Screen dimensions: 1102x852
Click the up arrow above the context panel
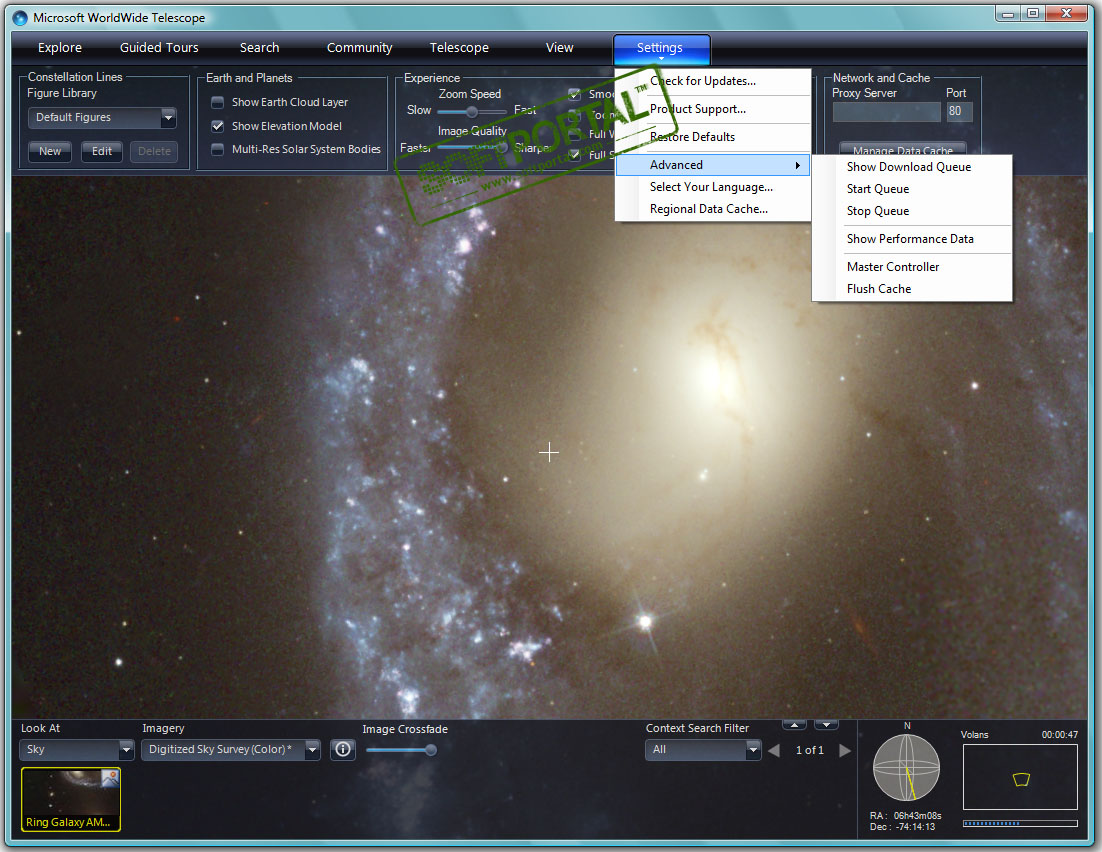pyautogui.click(x=794, y=725)
